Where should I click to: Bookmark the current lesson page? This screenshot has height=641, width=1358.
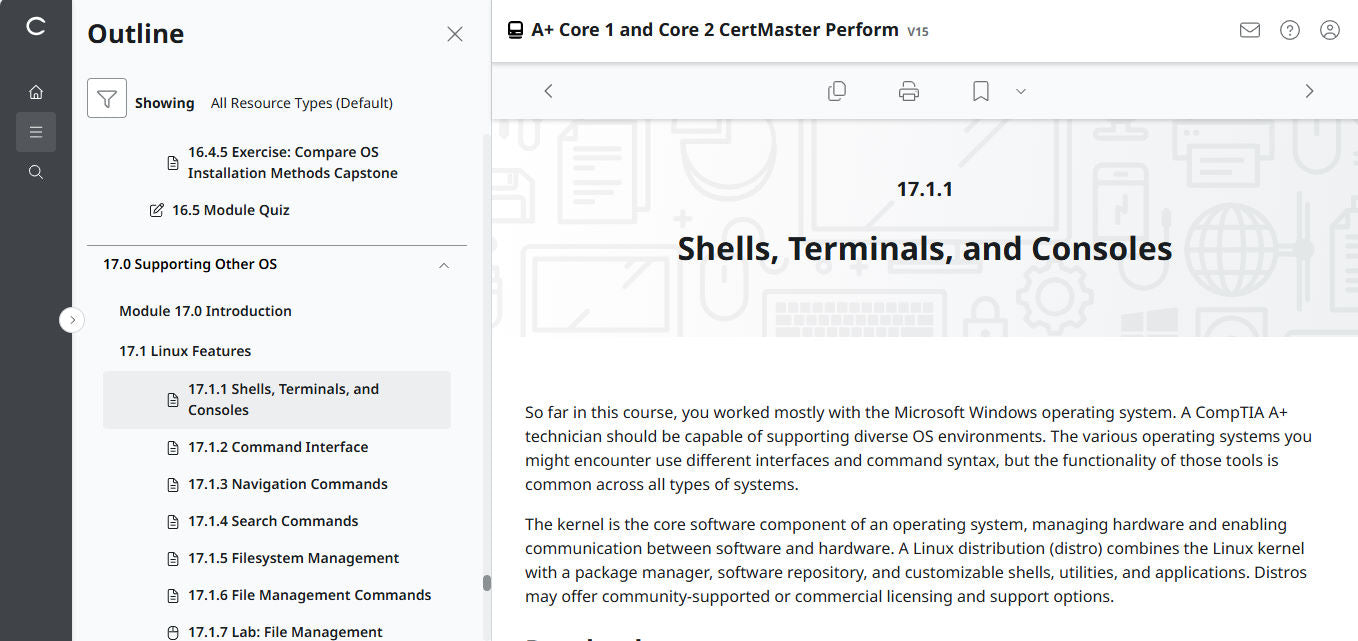click(979, 90)
